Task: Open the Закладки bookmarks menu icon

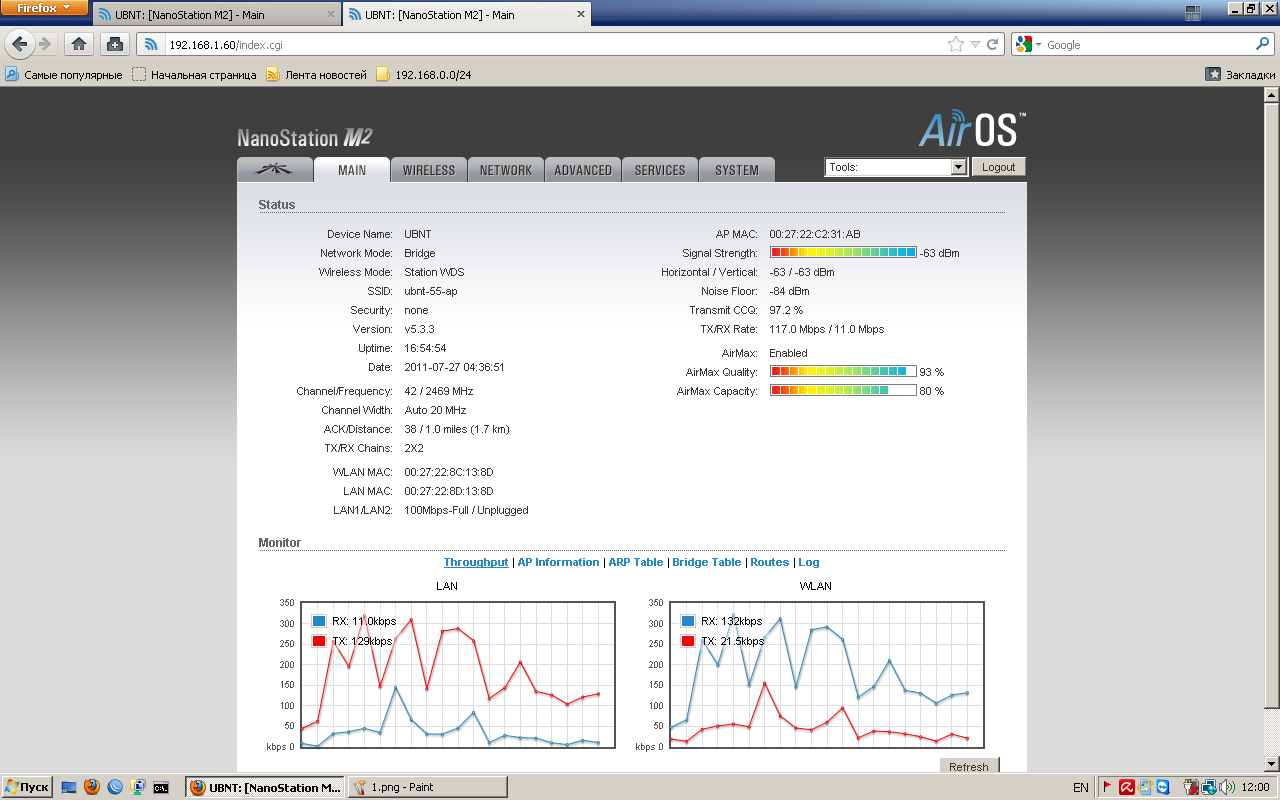Action: (x=1213, y=75)
